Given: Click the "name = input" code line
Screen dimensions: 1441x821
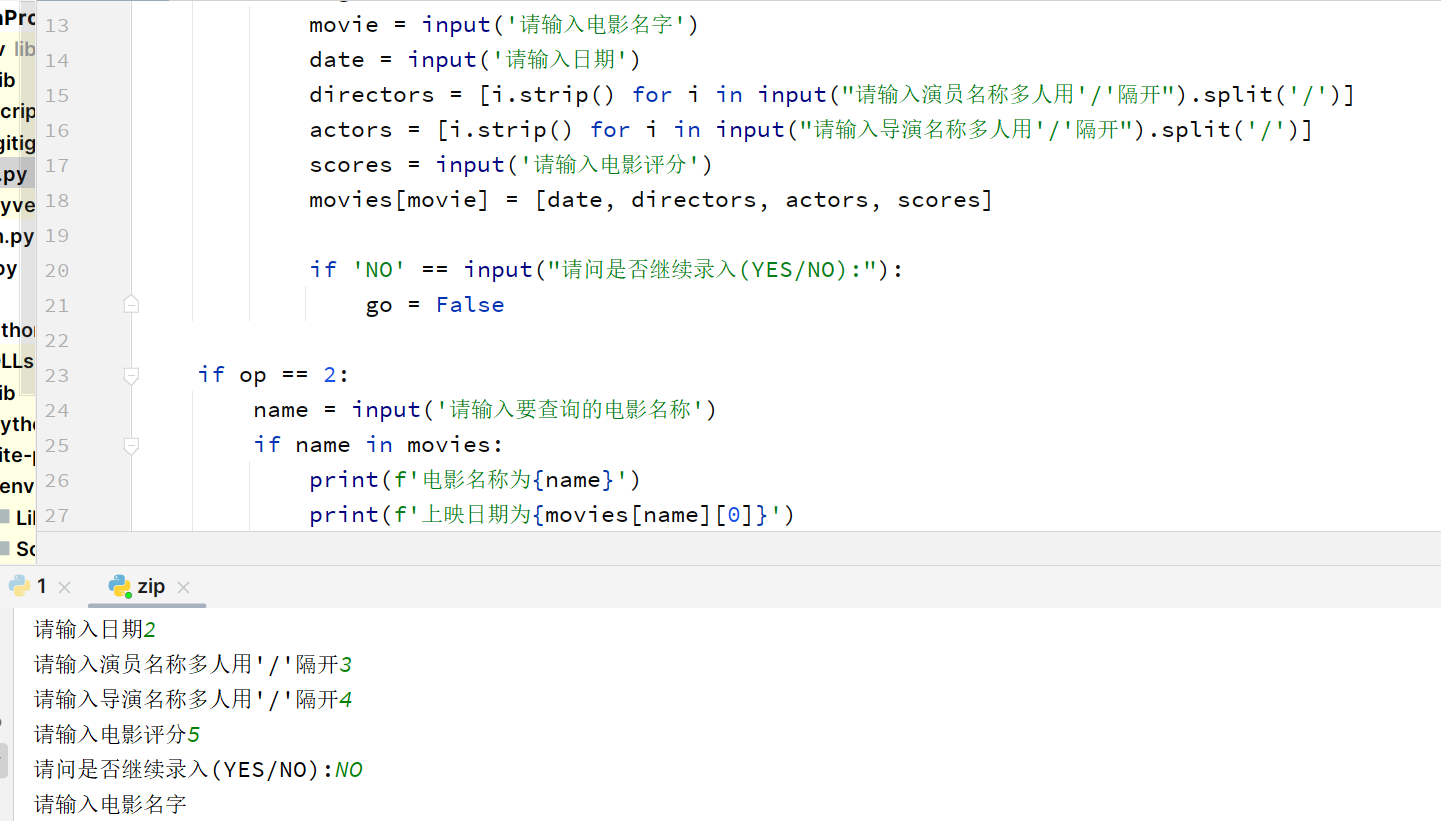Looking at the screenshot, I should (x=485, y=410).
